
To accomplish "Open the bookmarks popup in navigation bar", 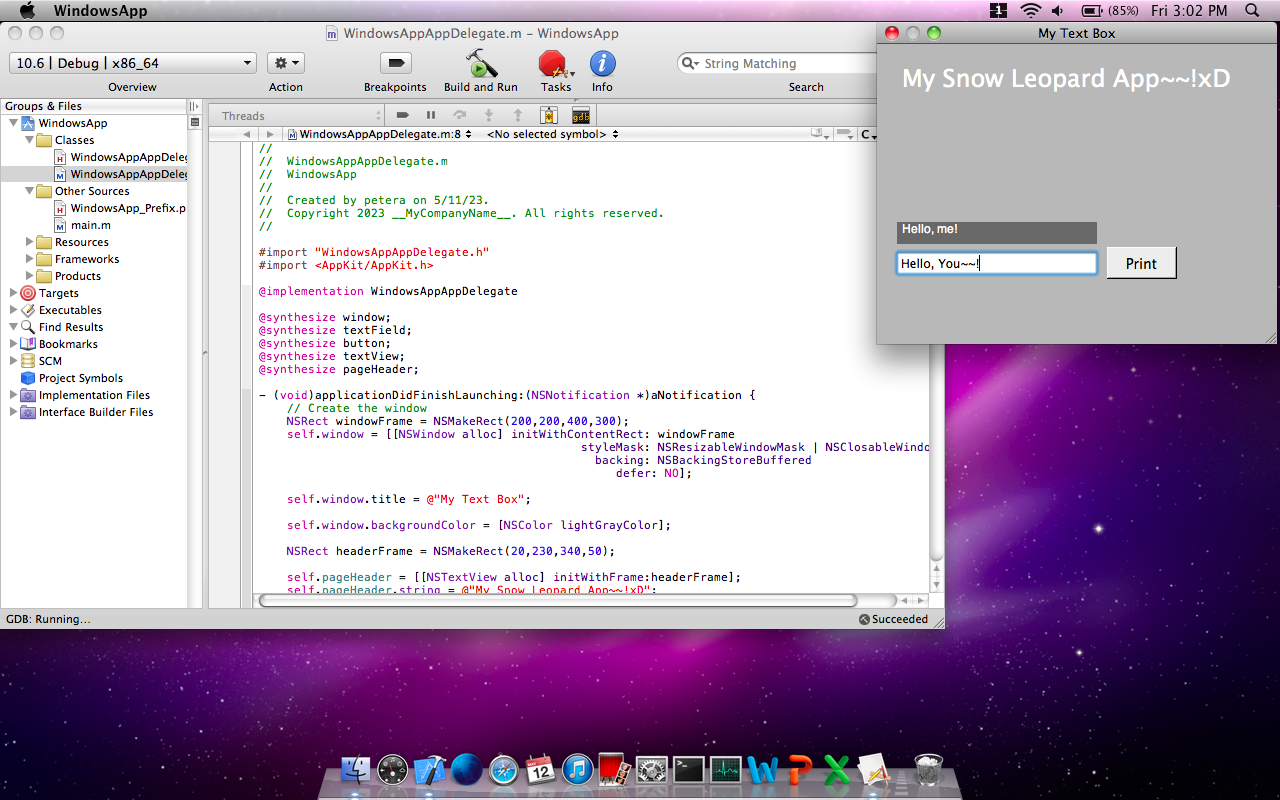I will coord(820,134).
